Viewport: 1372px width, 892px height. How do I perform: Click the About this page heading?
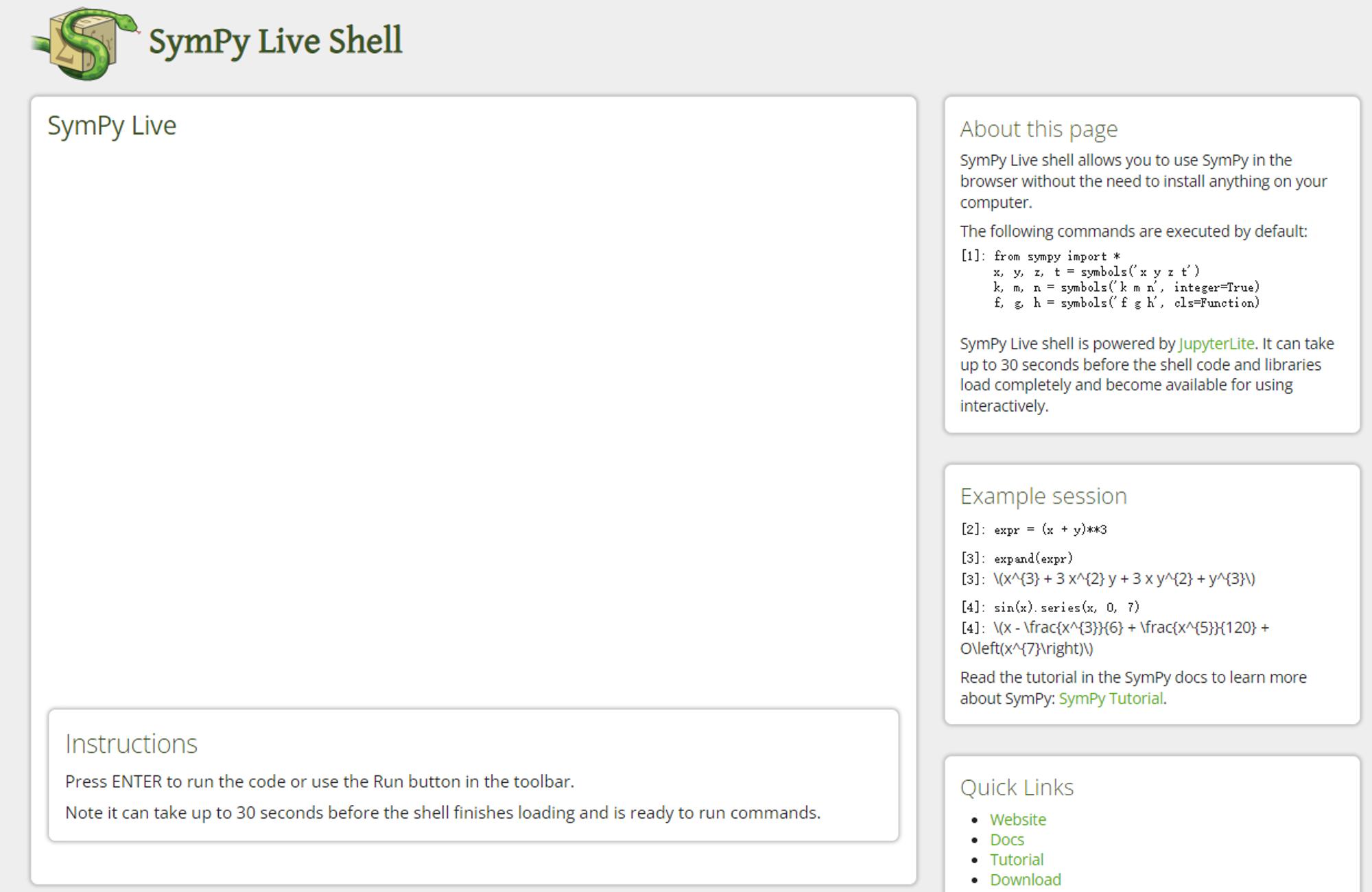1039,129
